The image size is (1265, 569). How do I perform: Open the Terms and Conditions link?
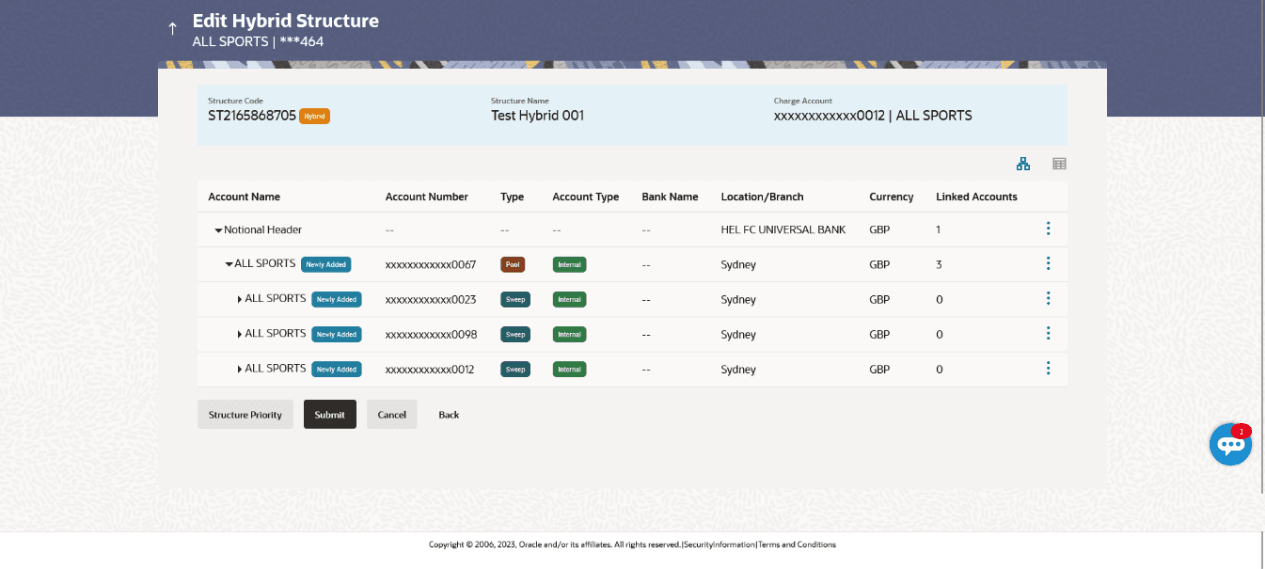797,545
